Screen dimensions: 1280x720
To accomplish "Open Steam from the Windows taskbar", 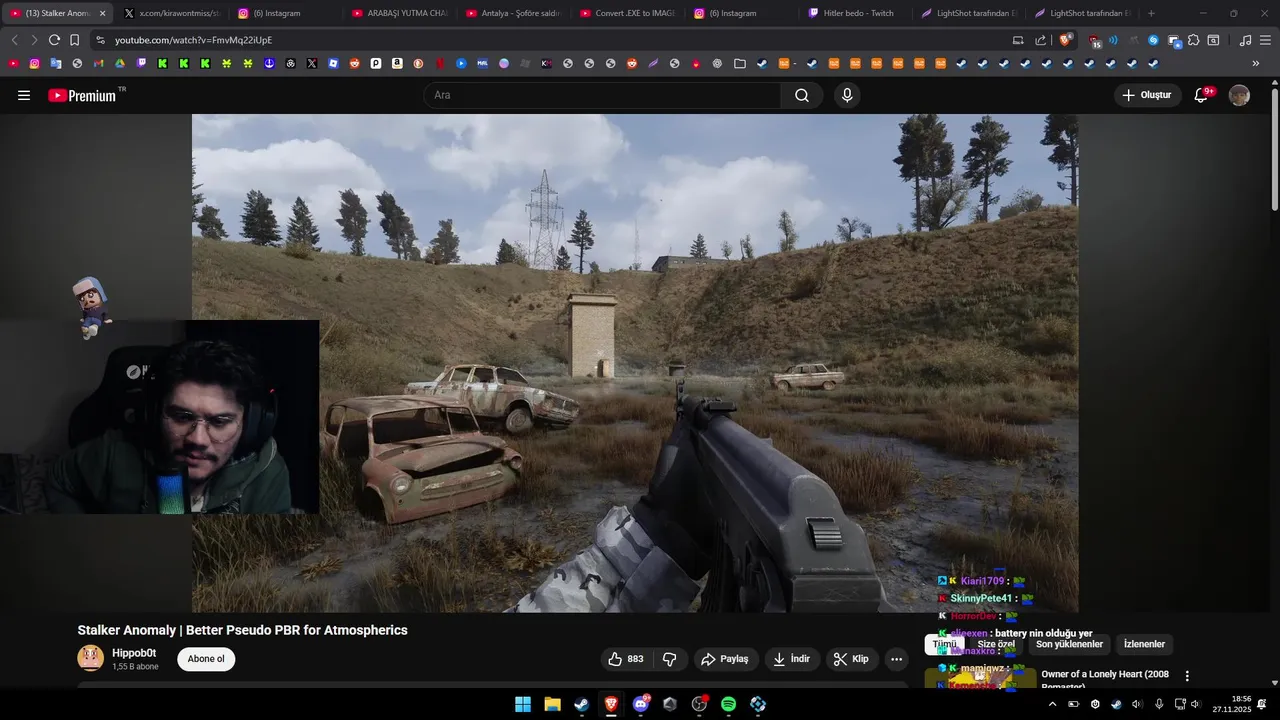I will pyautogui.click(x=581, y=704).
